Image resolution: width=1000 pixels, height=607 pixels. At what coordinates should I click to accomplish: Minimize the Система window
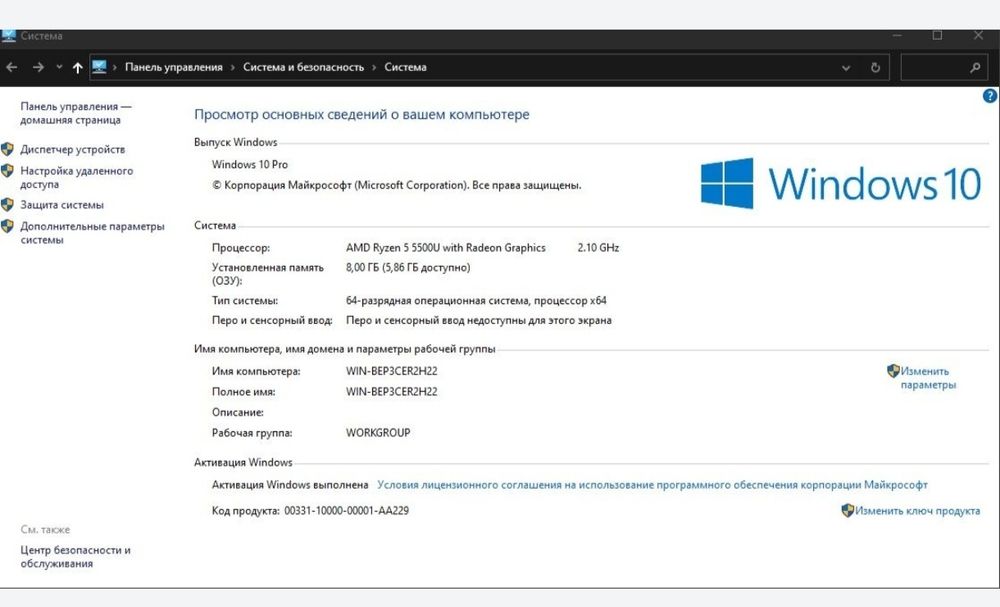point(897,36)
